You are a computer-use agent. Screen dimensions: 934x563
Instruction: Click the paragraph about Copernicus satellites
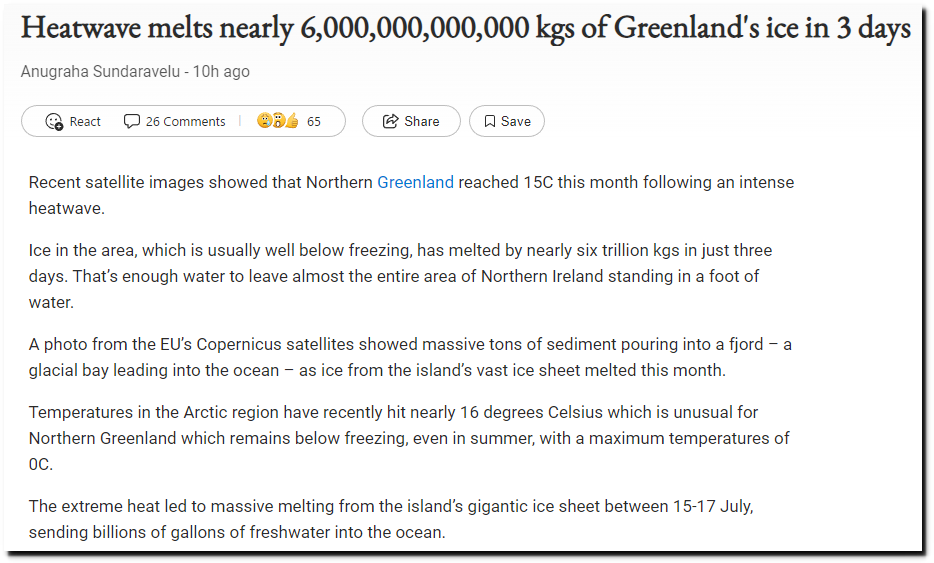[410, 357]
